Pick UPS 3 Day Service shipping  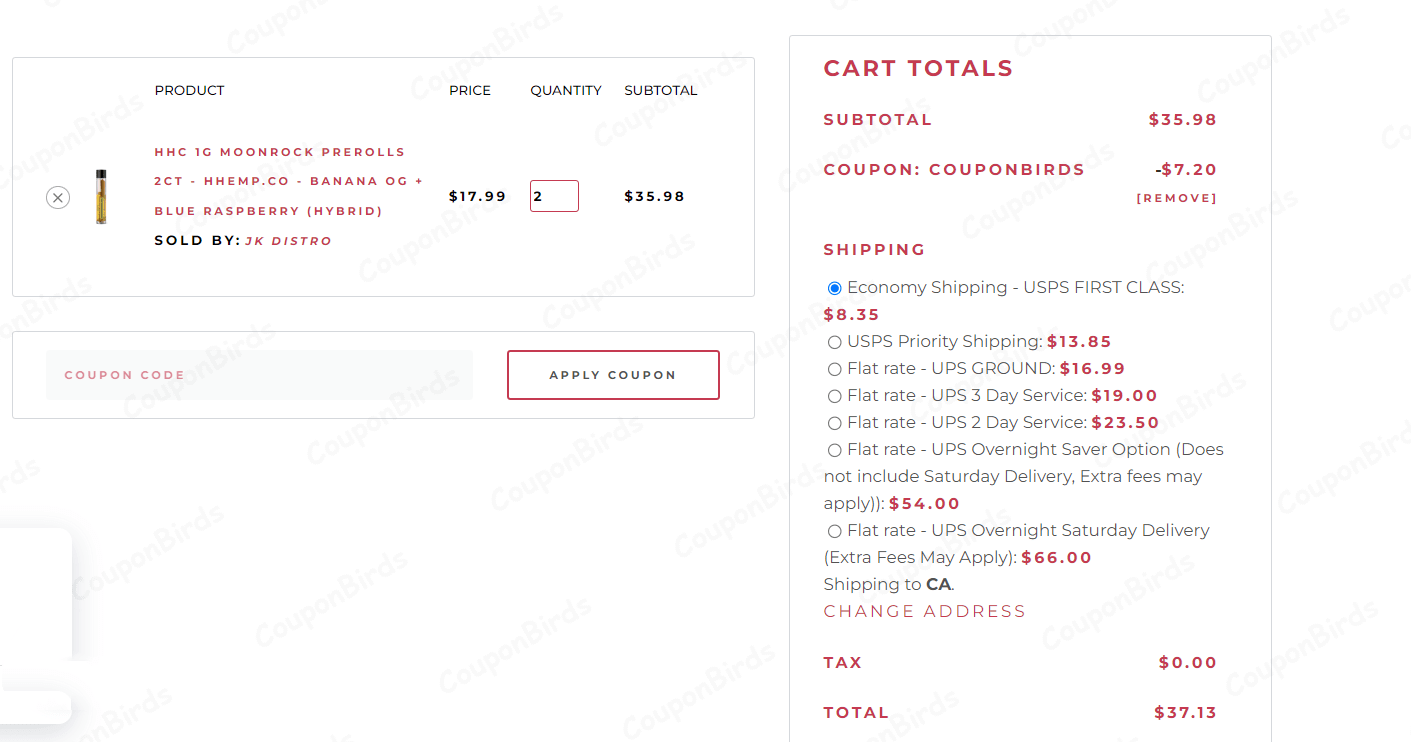coord(835,395)
